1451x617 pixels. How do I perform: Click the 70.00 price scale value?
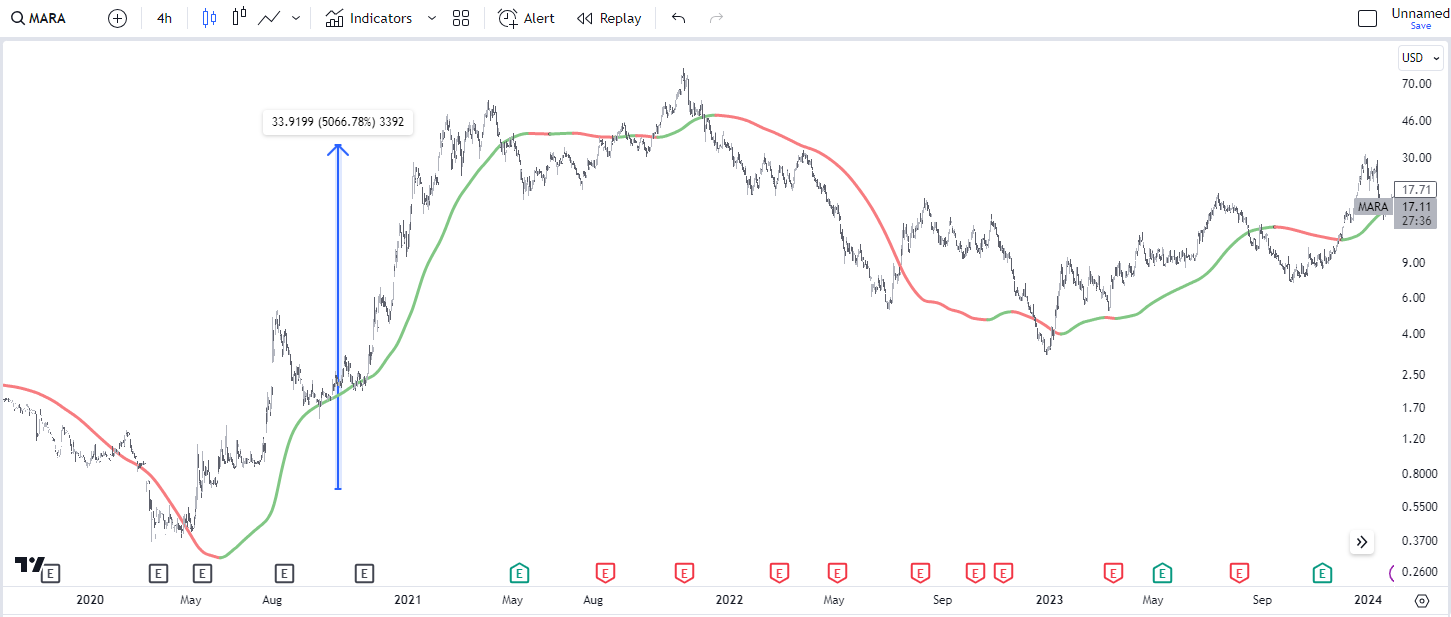(x=1418, y=85)
